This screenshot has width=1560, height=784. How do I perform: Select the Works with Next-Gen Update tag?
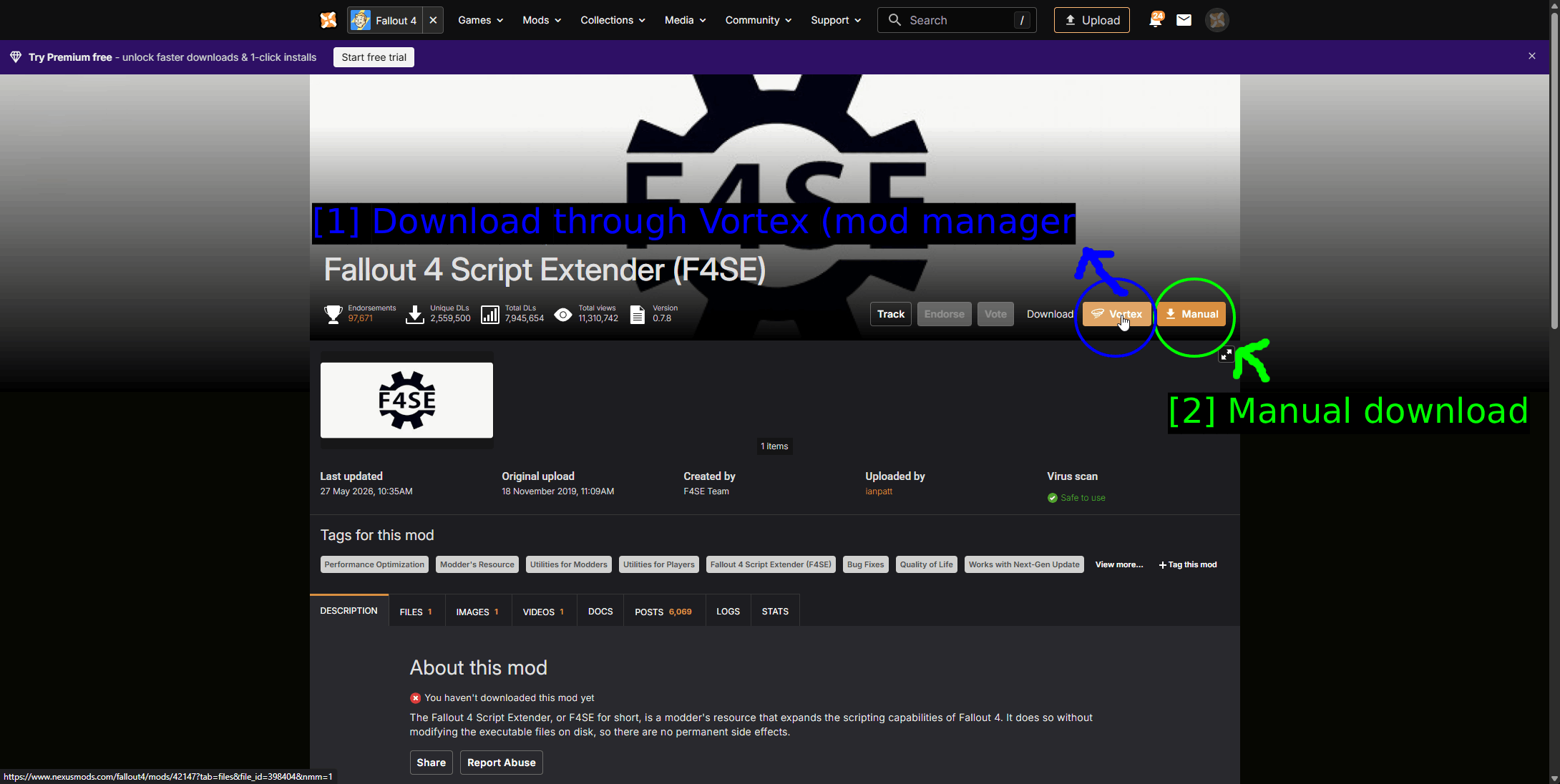click(1024, 564)
